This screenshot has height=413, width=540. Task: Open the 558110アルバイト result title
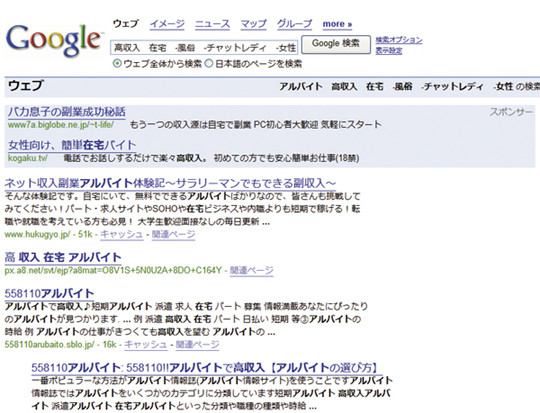[x=49, y=293]
